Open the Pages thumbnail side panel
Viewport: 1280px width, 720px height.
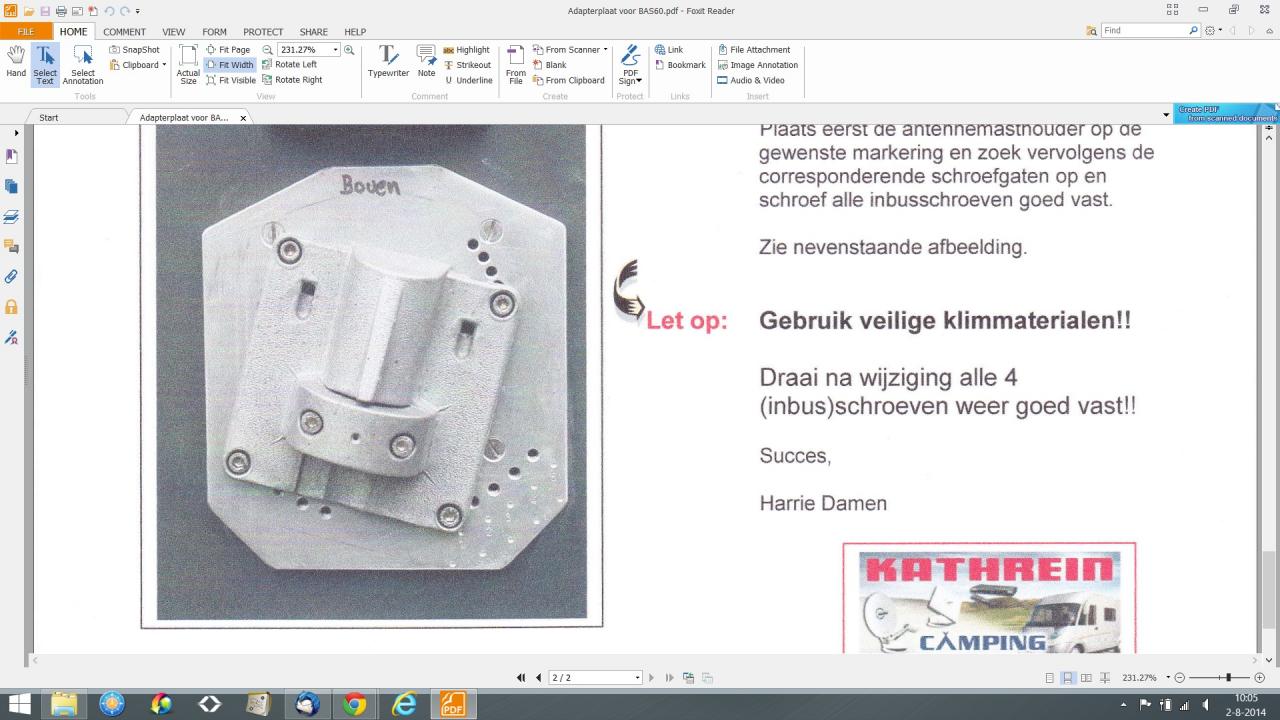[12, 187]
